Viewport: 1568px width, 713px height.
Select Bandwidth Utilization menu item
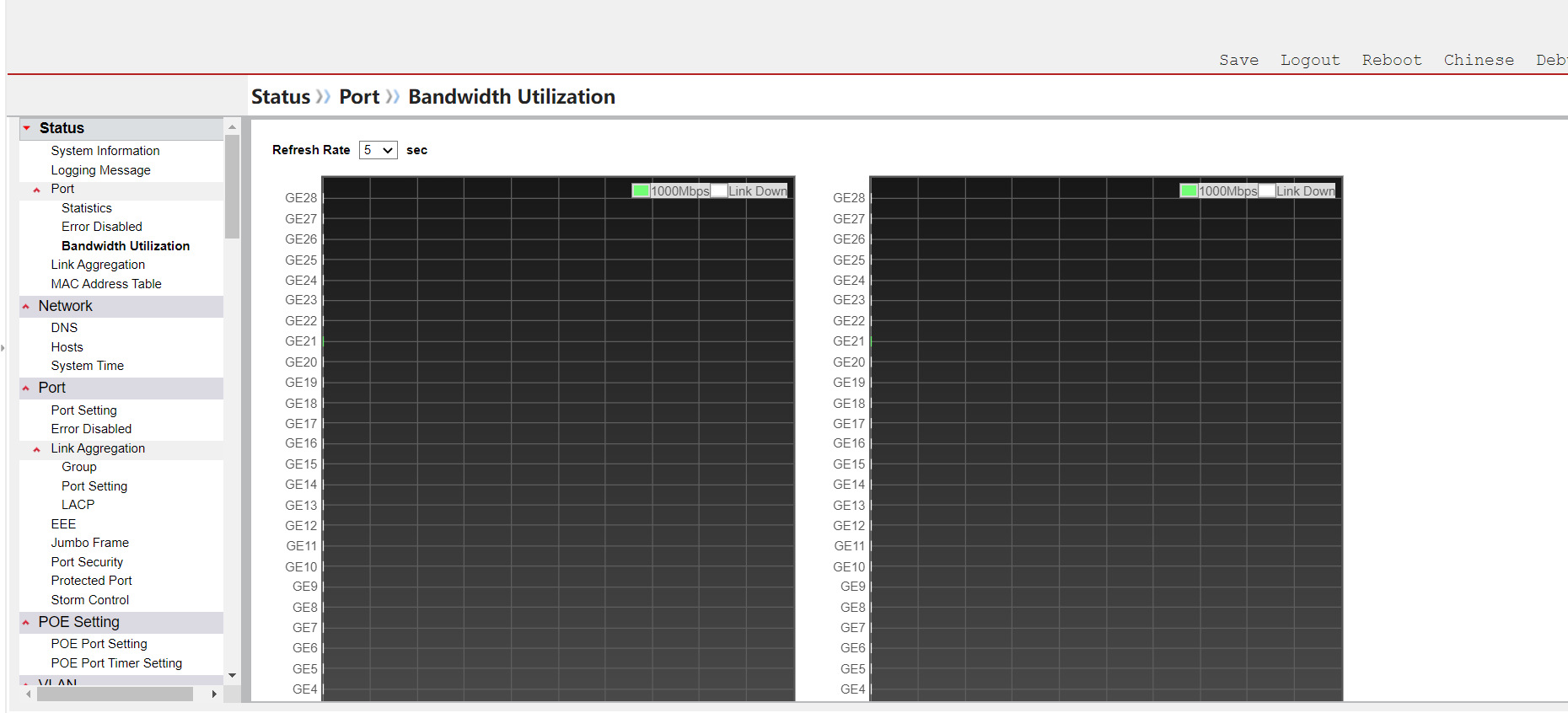126,246
